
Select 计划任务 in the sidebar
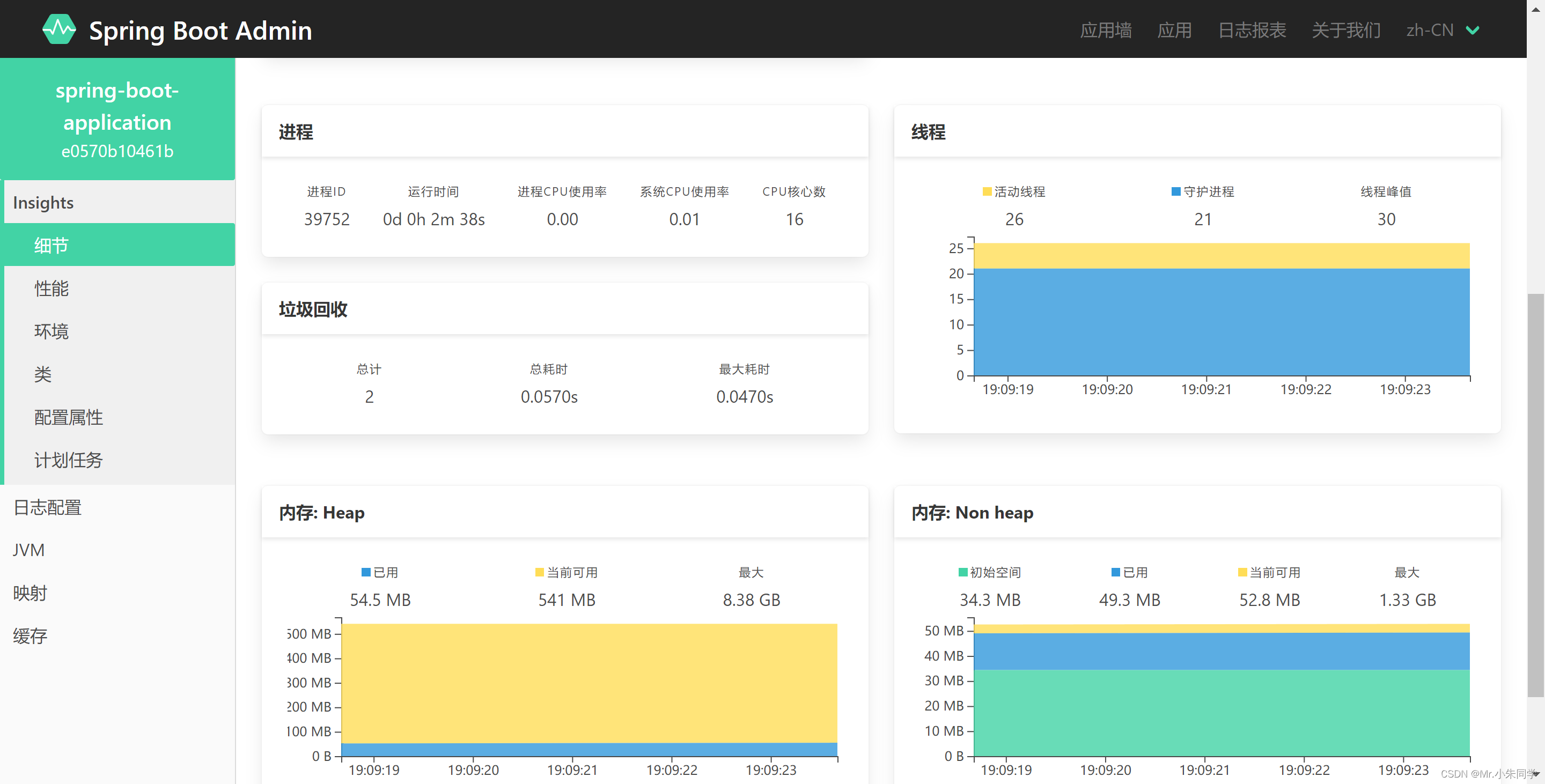(68, 460)
